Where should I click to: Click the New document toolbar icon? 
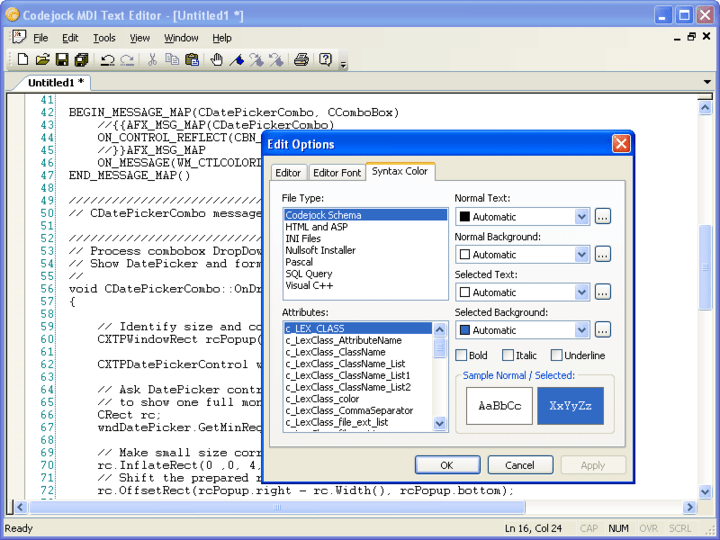[22, 60]
